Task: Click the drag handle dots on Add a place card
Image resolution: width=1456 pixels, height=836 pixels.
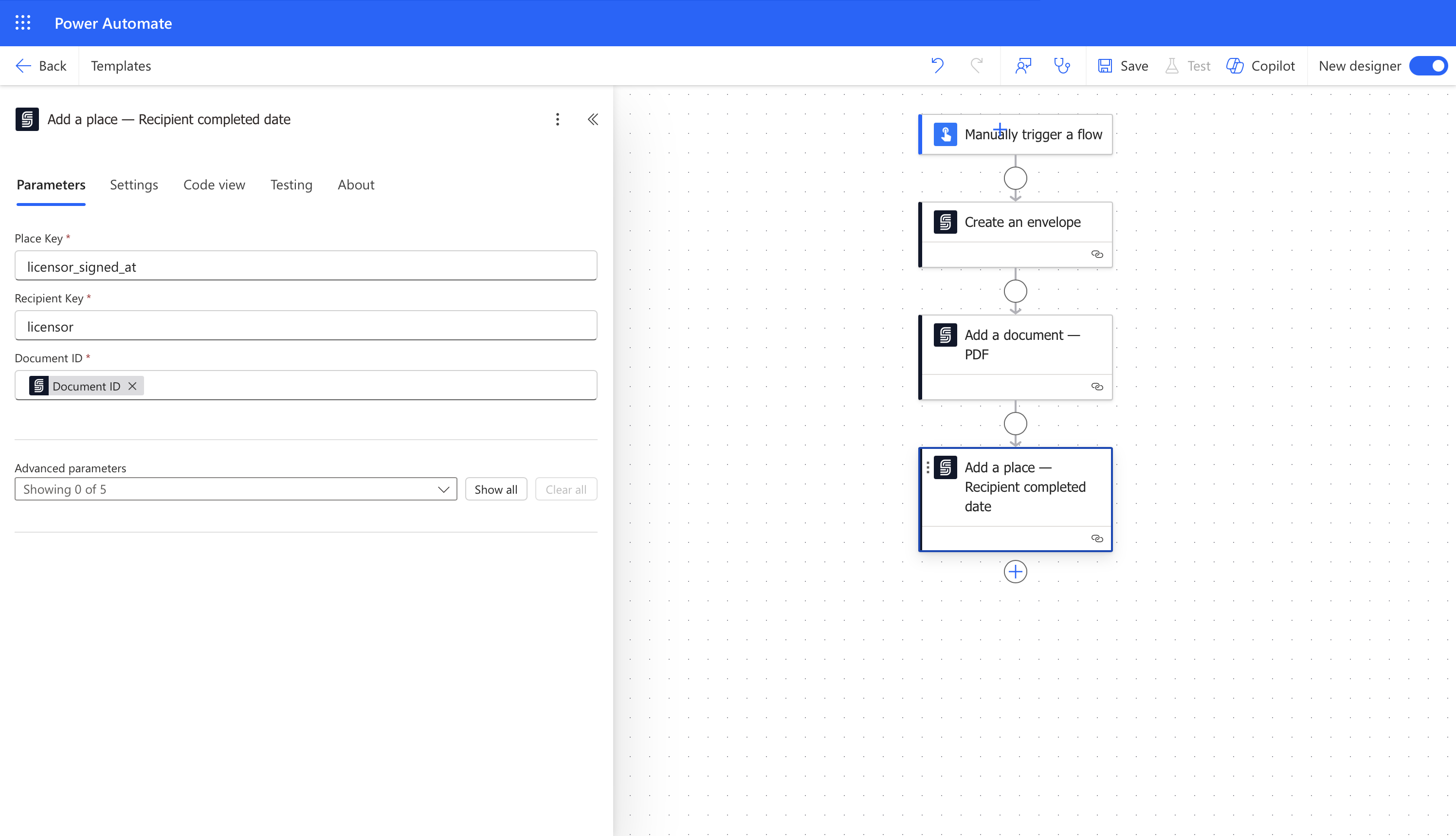Action: 927,468
